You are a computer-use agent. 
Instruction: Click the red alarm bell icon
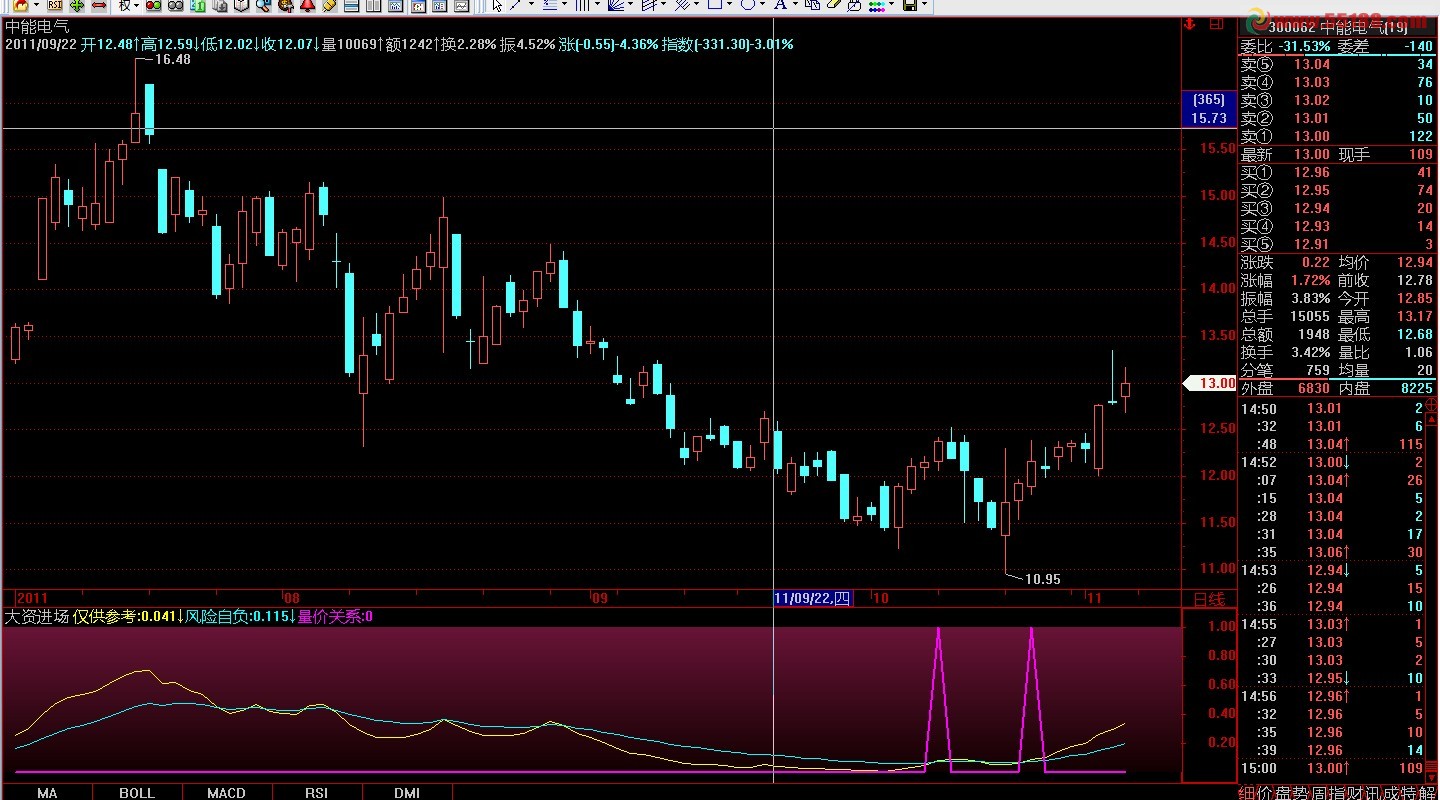(307, 5)
